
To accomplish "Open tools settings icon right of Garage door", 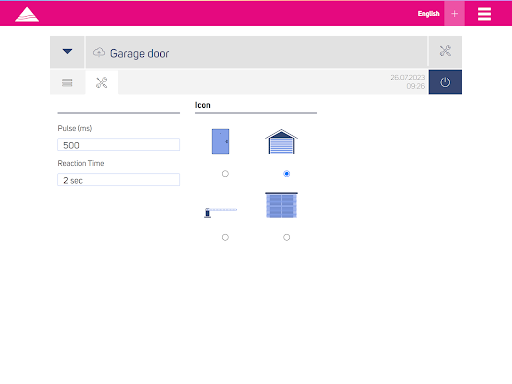I will [x=445, y=51].
